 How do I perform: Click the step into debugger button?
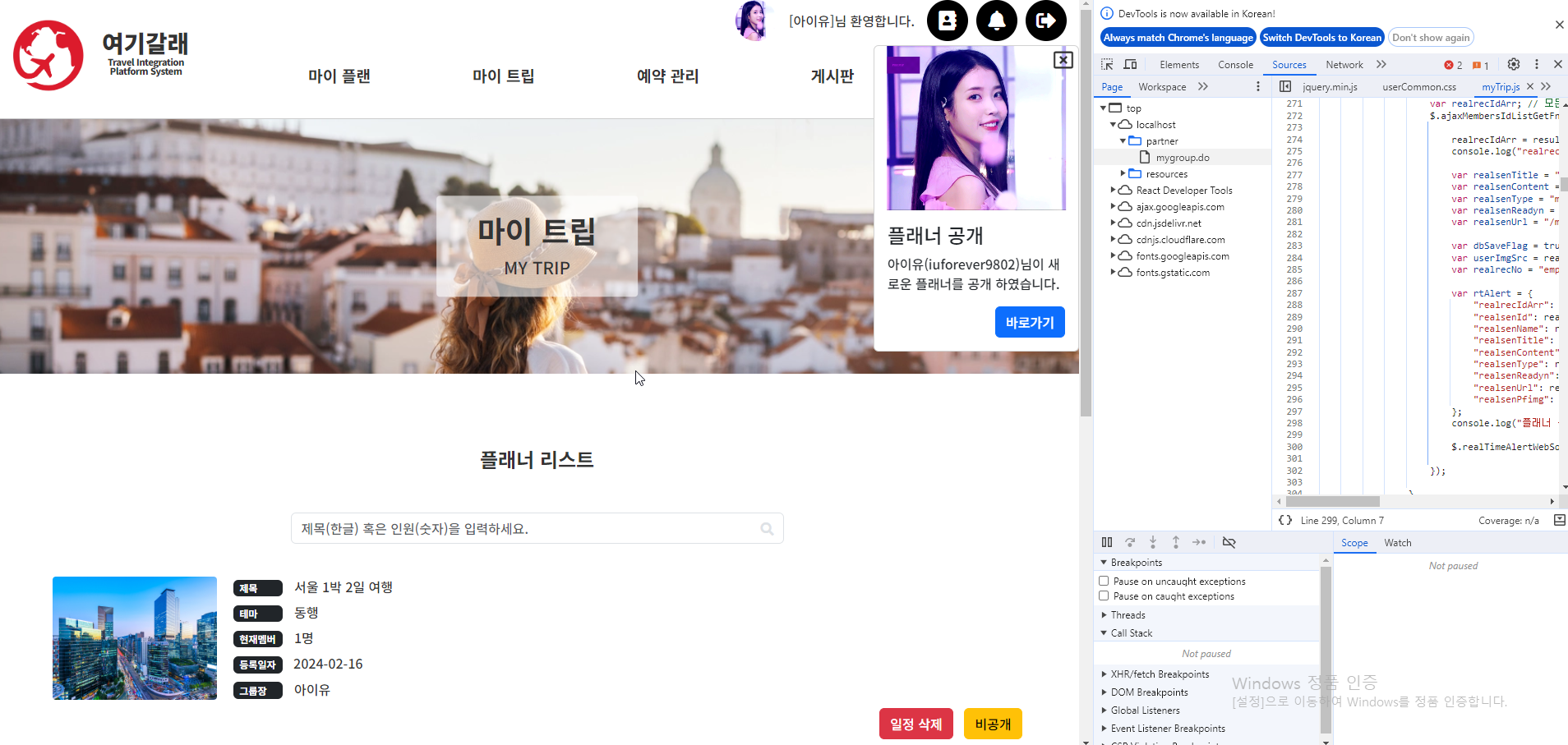point(1153,542)
